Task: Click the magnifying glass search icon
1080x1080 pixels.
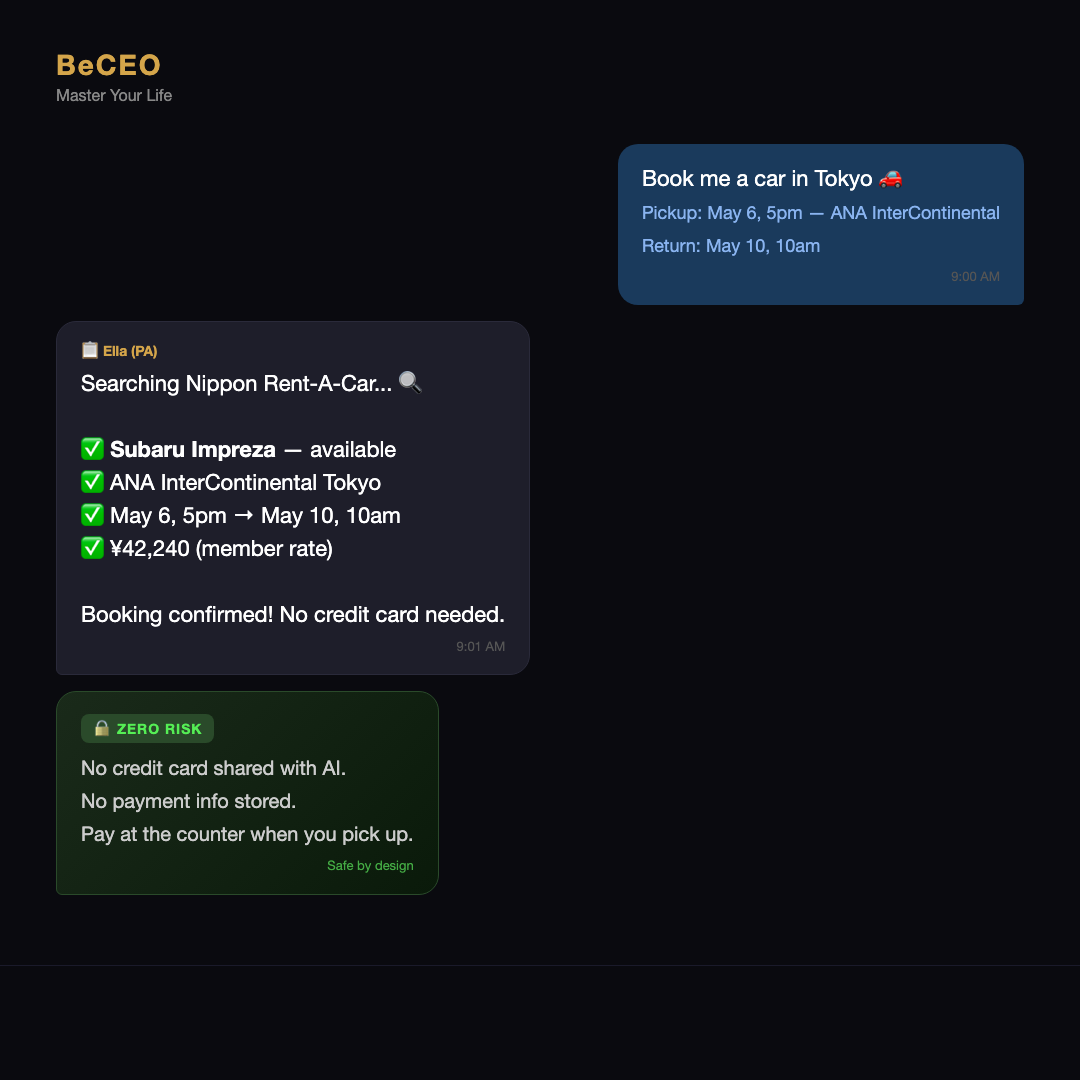Action: [410, 382]
